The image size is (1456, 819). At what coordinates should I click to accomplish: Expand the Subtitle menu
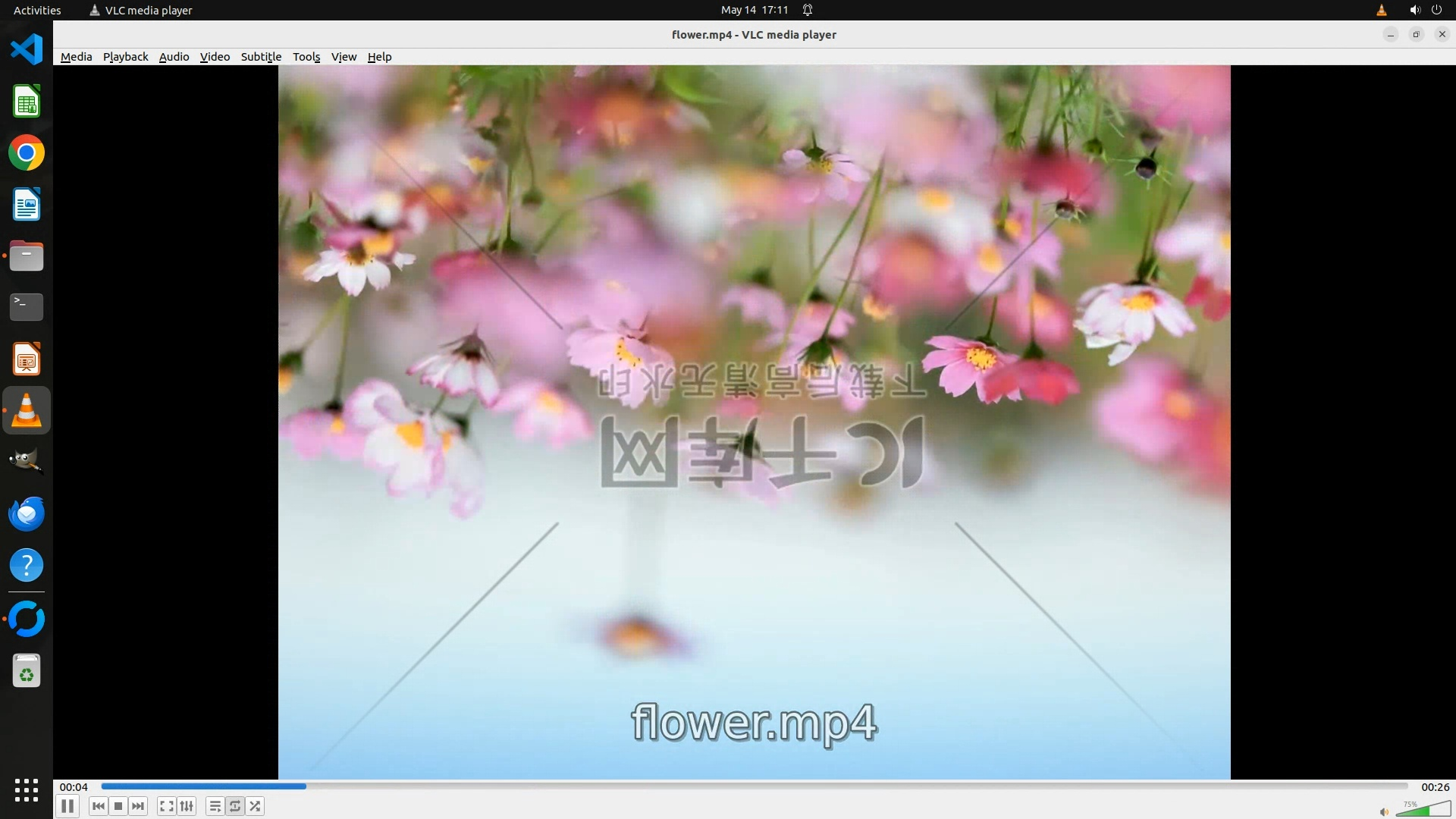pos(261,57)
